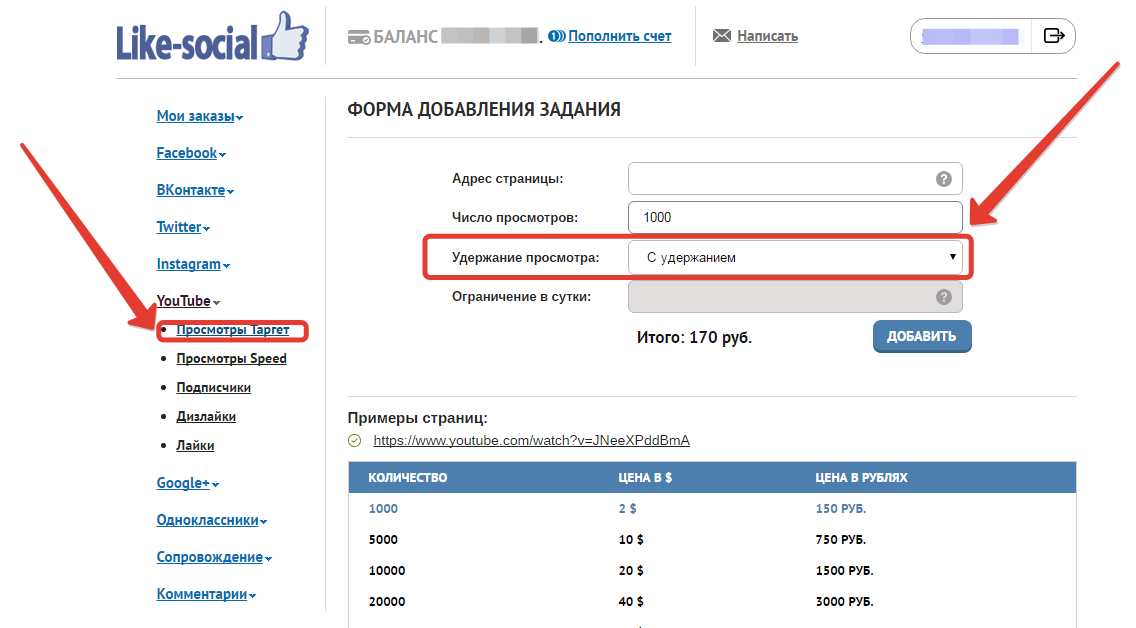The height and width of the screenshot is (628, 1136).
Task: Click the 3000 РУБ. price cell
Action: [x=844, y=602]
